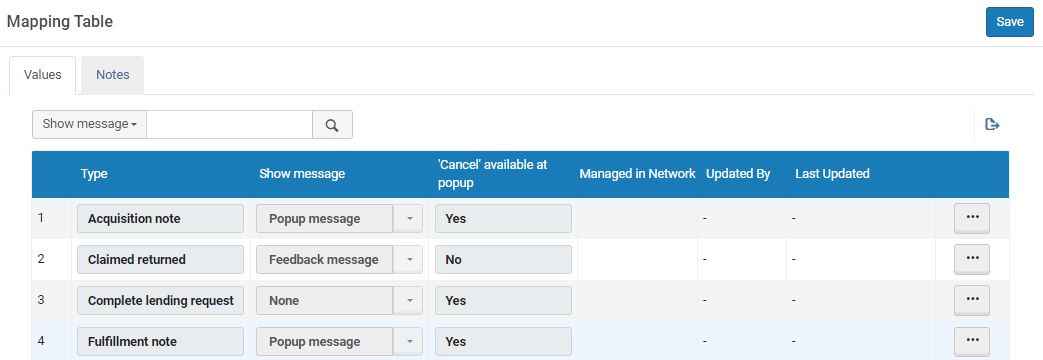Image resolution: width=1043 pixels, height=360 pixels.
Task: Click Cancel value 'Yes' for Complete lending request
Action: [504, 301]
